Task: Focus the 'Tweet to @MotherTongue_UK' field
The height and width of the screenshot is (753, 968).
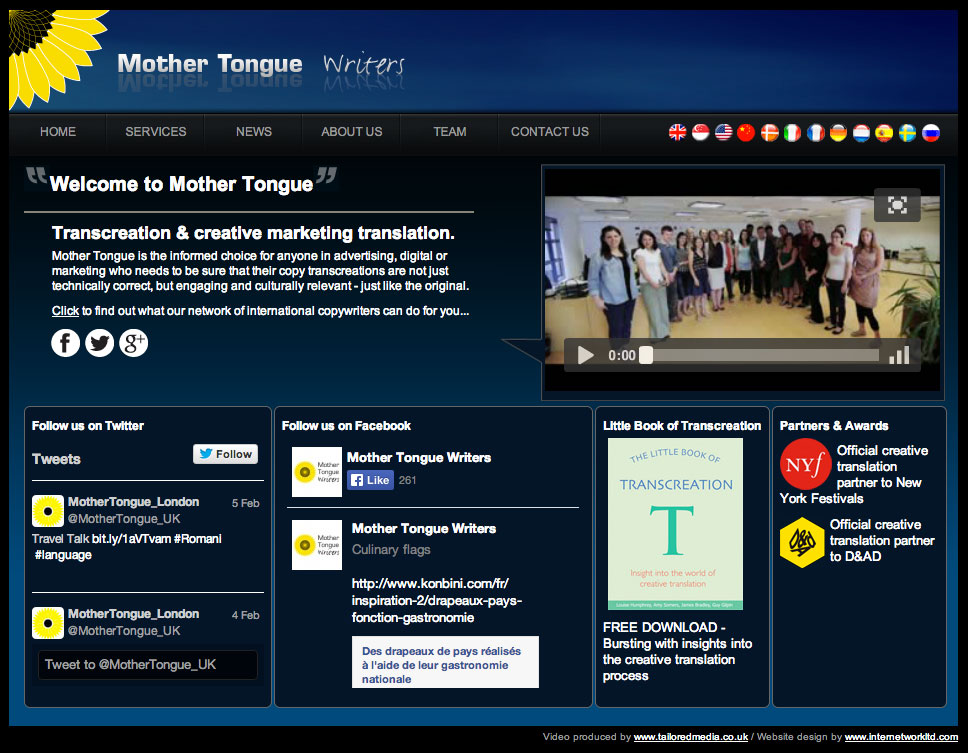Action: tap(148, 665)
